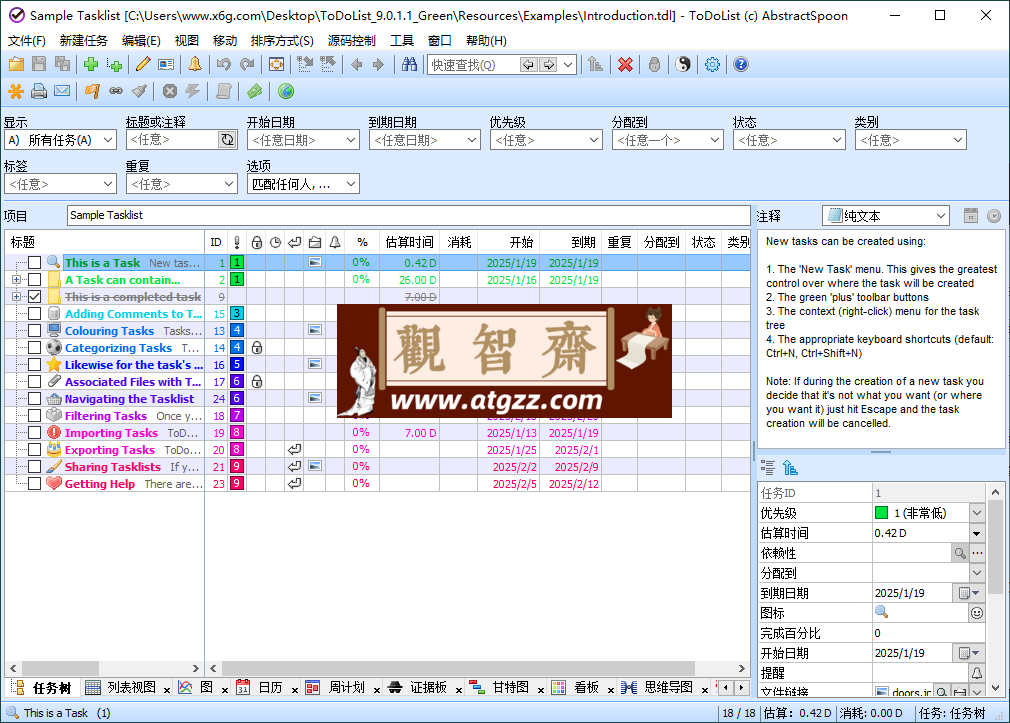The image size is (1010, 723).
Task: Click the globe icon in second toolbar
Action: pyautogui.click(x=286, y=92)
